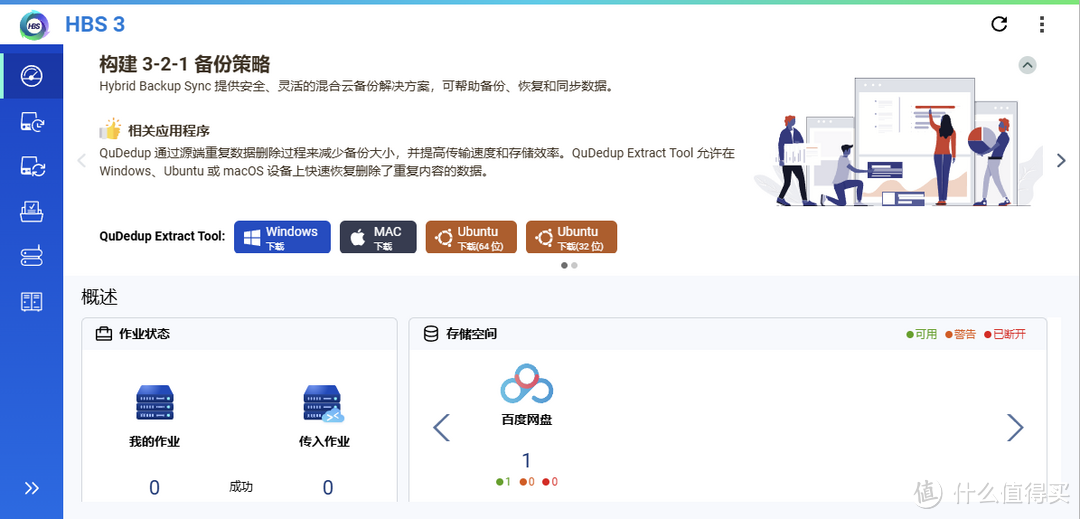1080x519 pixels.
Task: Open Backup & Restore in sidebar
Action: point(31,122)
